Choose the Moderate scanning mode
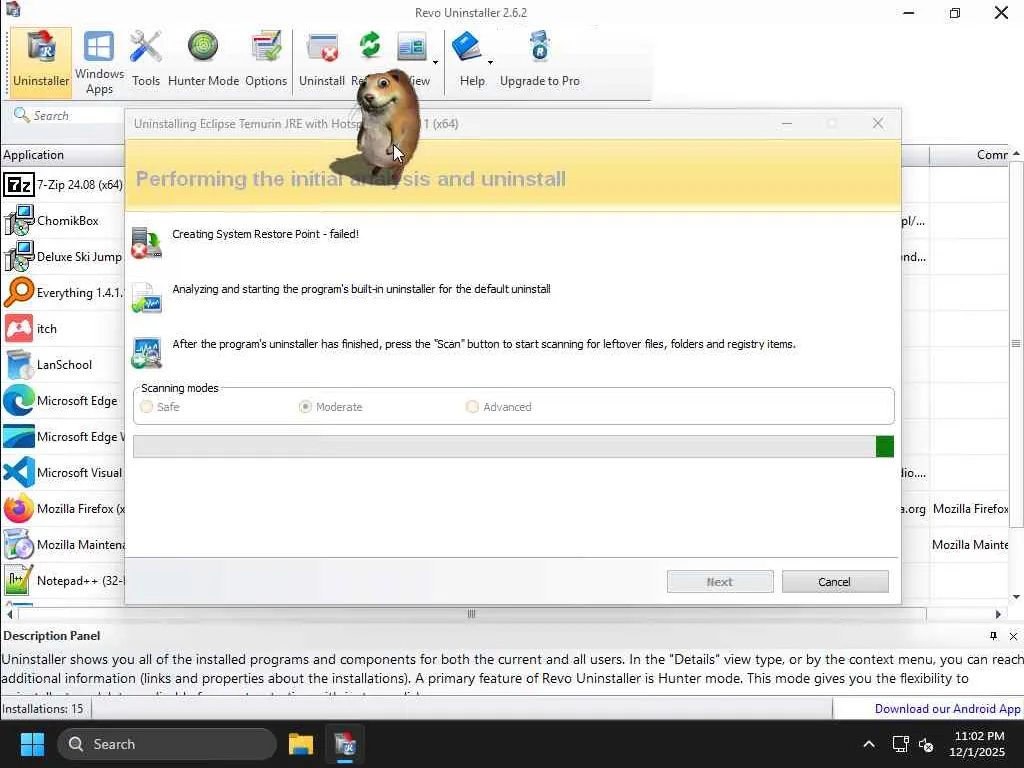Image resolution: width=1024 pixels, height=768 pixels. [x=305, y=407]
